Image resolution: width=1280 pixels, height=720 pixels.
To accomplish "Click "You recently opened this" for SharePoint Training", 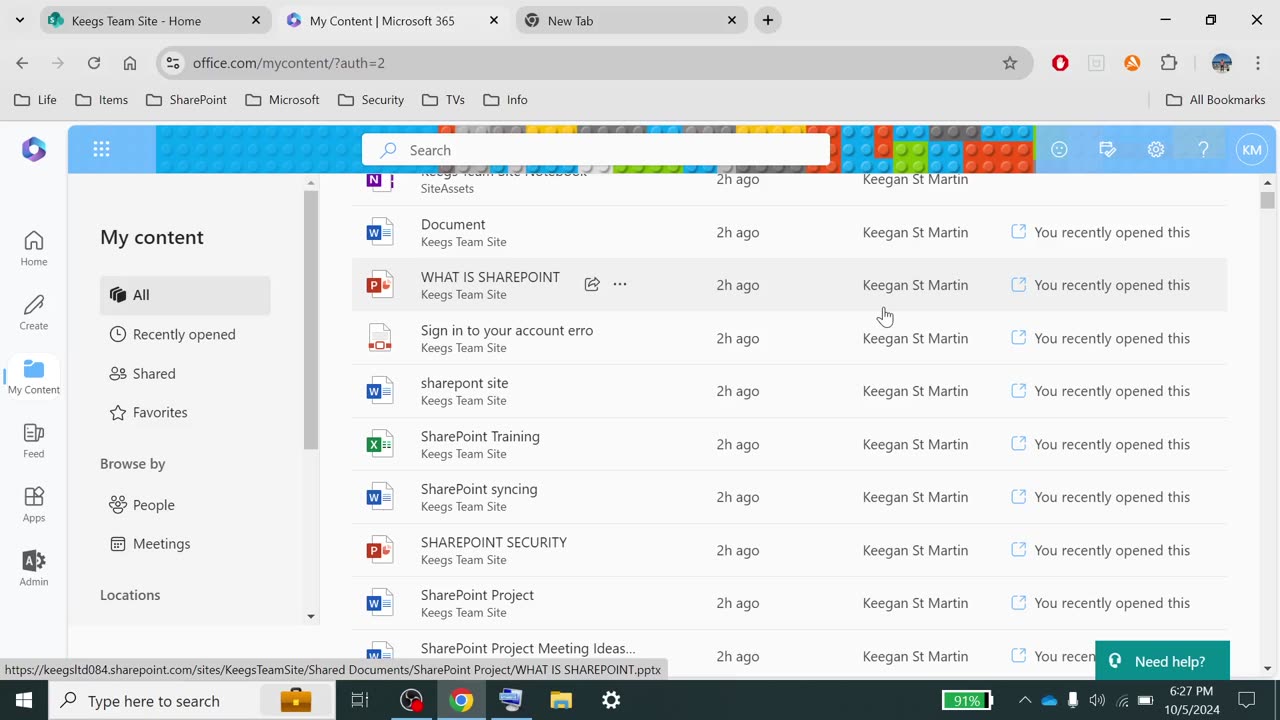I will click(x=1112, y=444).
